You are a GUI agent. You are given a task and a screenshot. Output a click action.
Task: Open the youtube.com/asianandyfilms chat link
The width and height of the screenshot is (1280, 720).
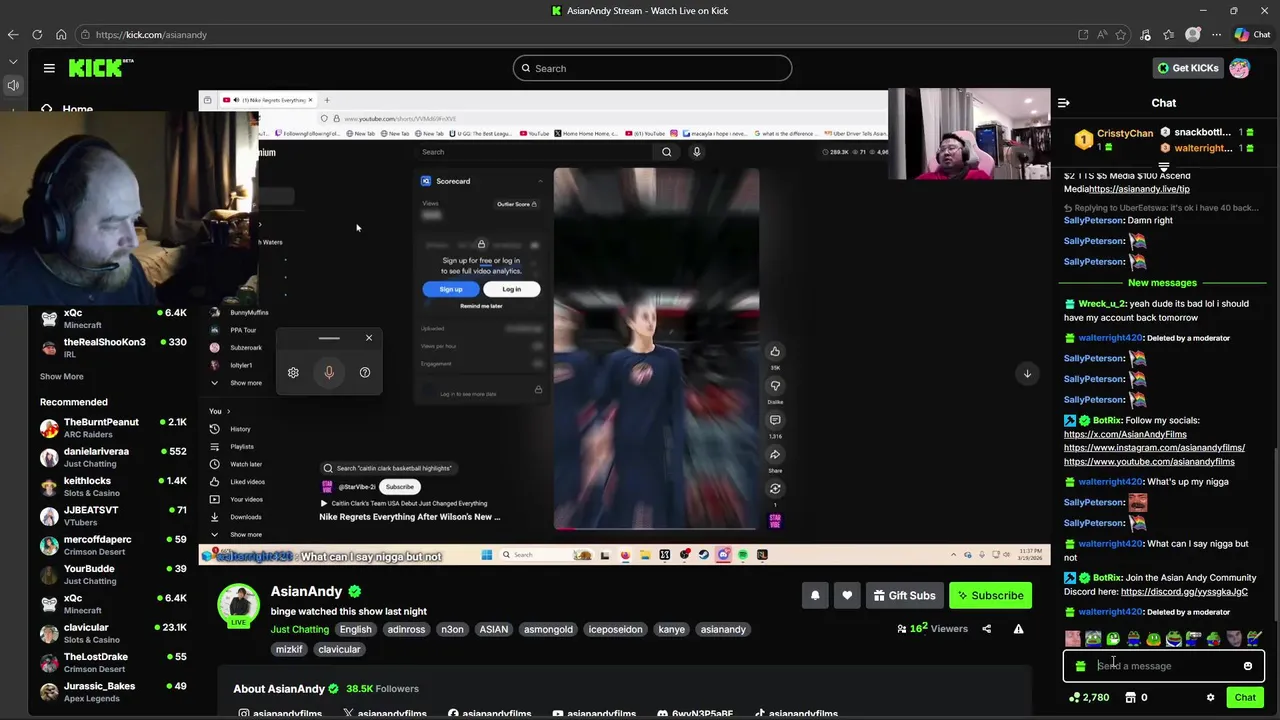point(1149,462)
